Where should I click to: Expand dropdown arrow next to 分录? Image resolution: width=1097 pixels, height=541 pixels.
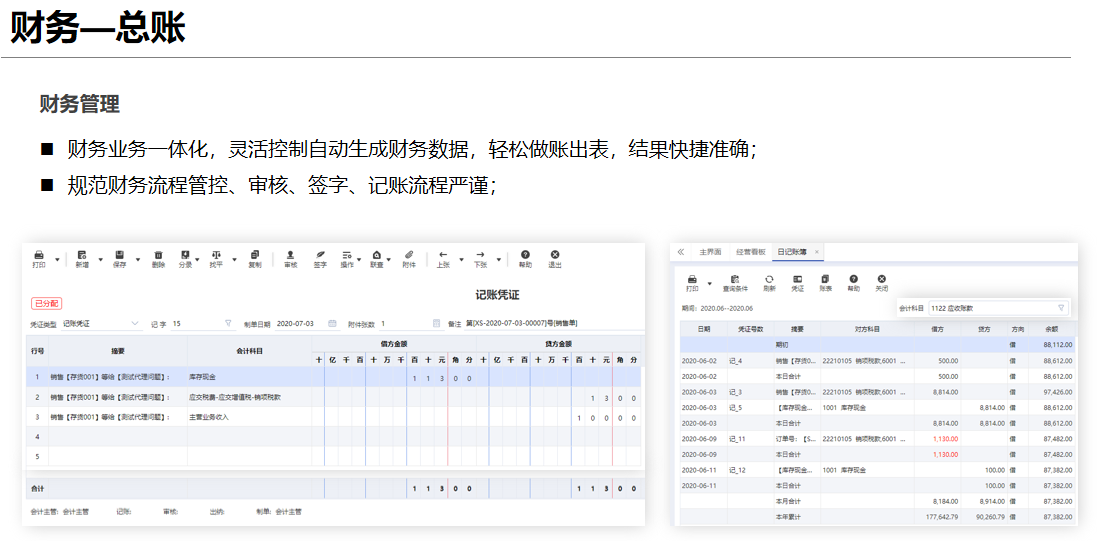click(197, 260)
